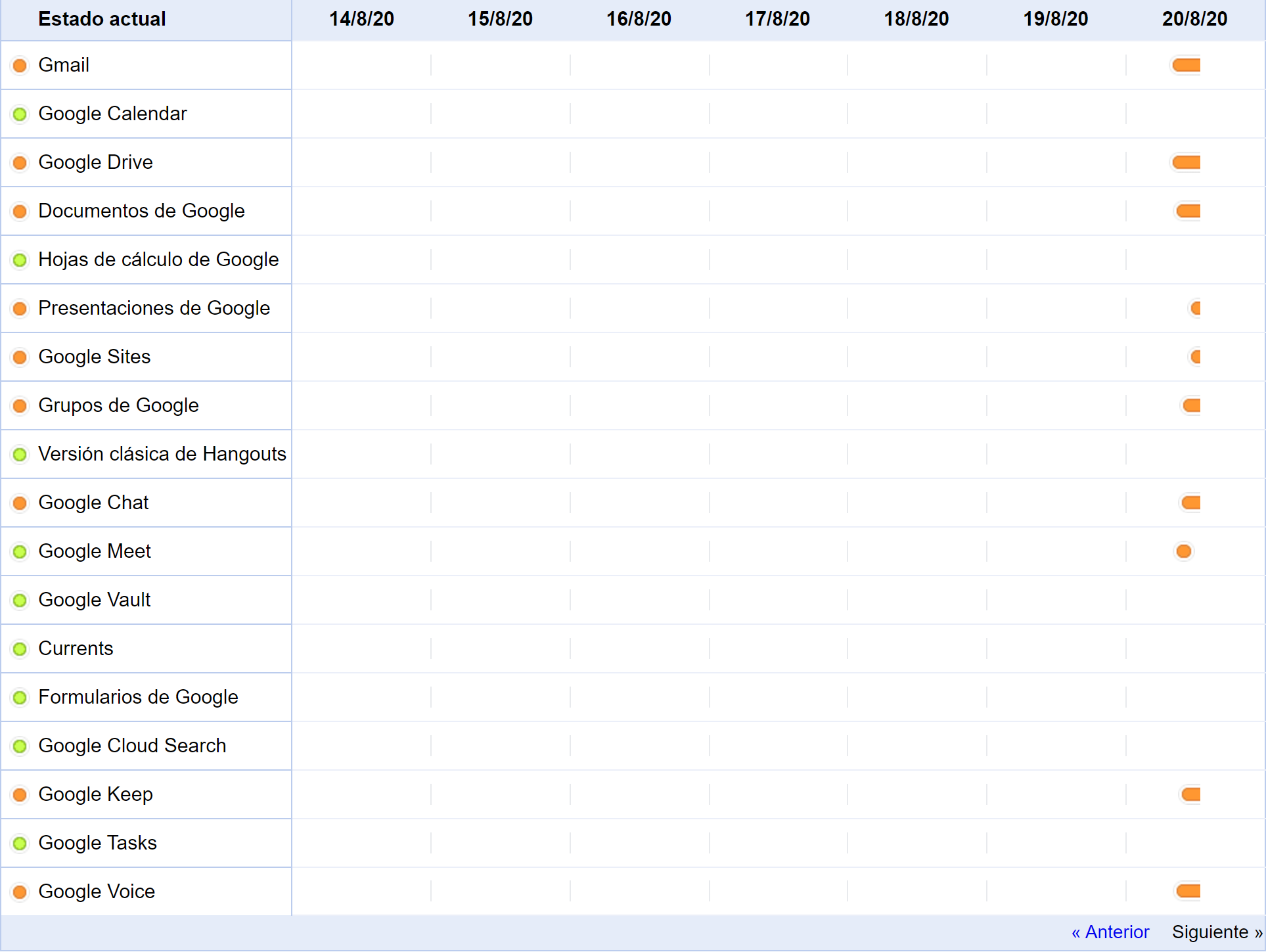Click the green status dot beside Google Calendar
The height and width of the screenshot is (952, 1266).
pyautogui.click(x=20, y=114)
